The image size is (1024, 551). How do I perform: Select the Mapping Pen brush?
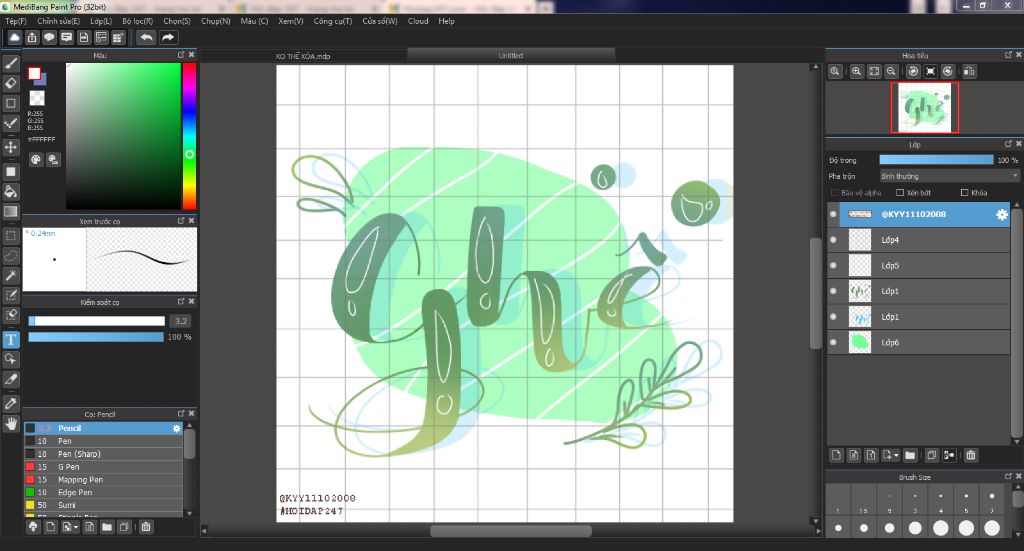[104, 479]
